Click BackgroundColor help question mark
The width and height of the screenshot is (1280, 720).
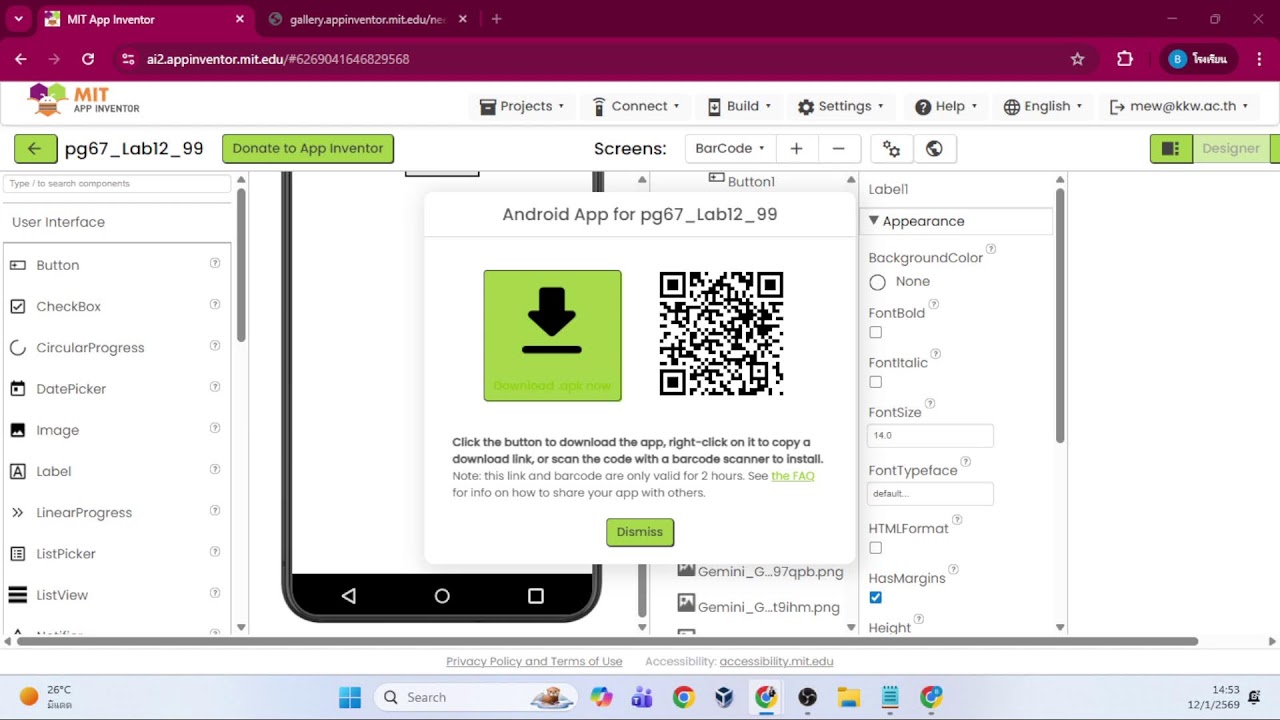click(991, 249)
